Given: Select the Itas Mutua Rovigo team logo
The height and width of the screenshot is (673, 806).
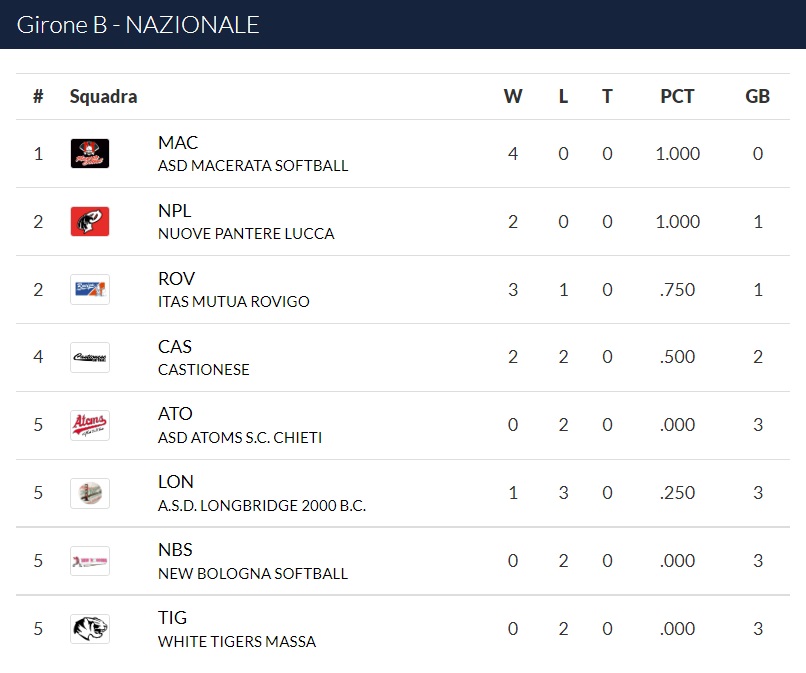Looking at the screenshot, I should tap(90, 289).
